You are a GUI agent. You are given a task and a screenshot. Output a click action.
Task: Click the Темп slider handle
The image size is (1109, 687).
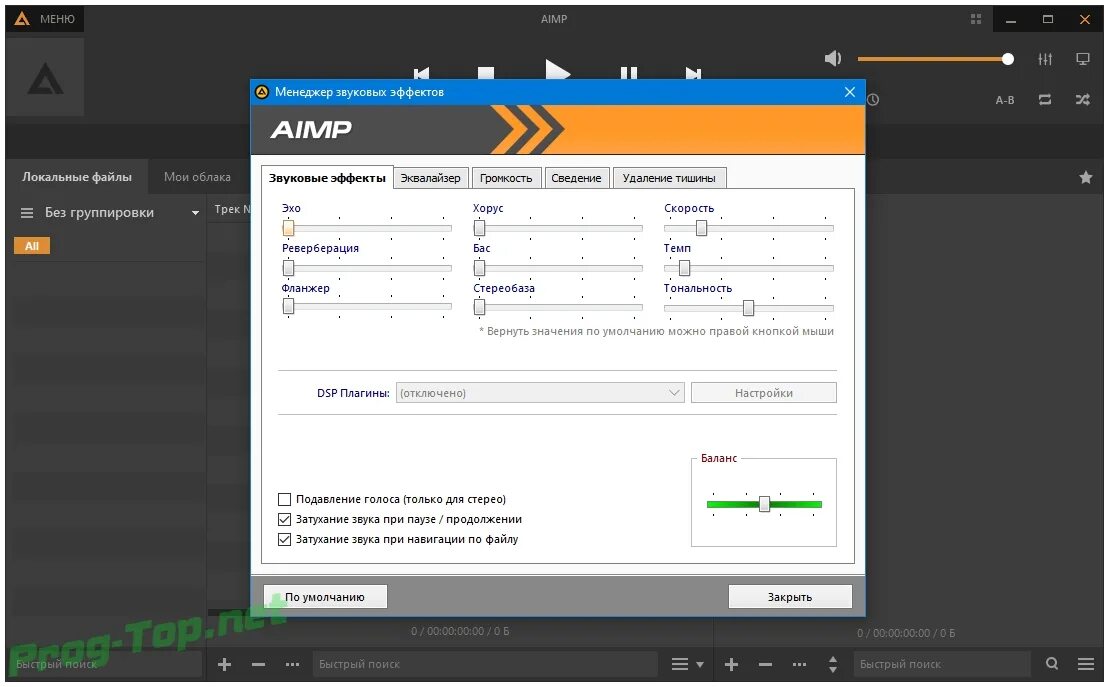[x=684, y=268]
